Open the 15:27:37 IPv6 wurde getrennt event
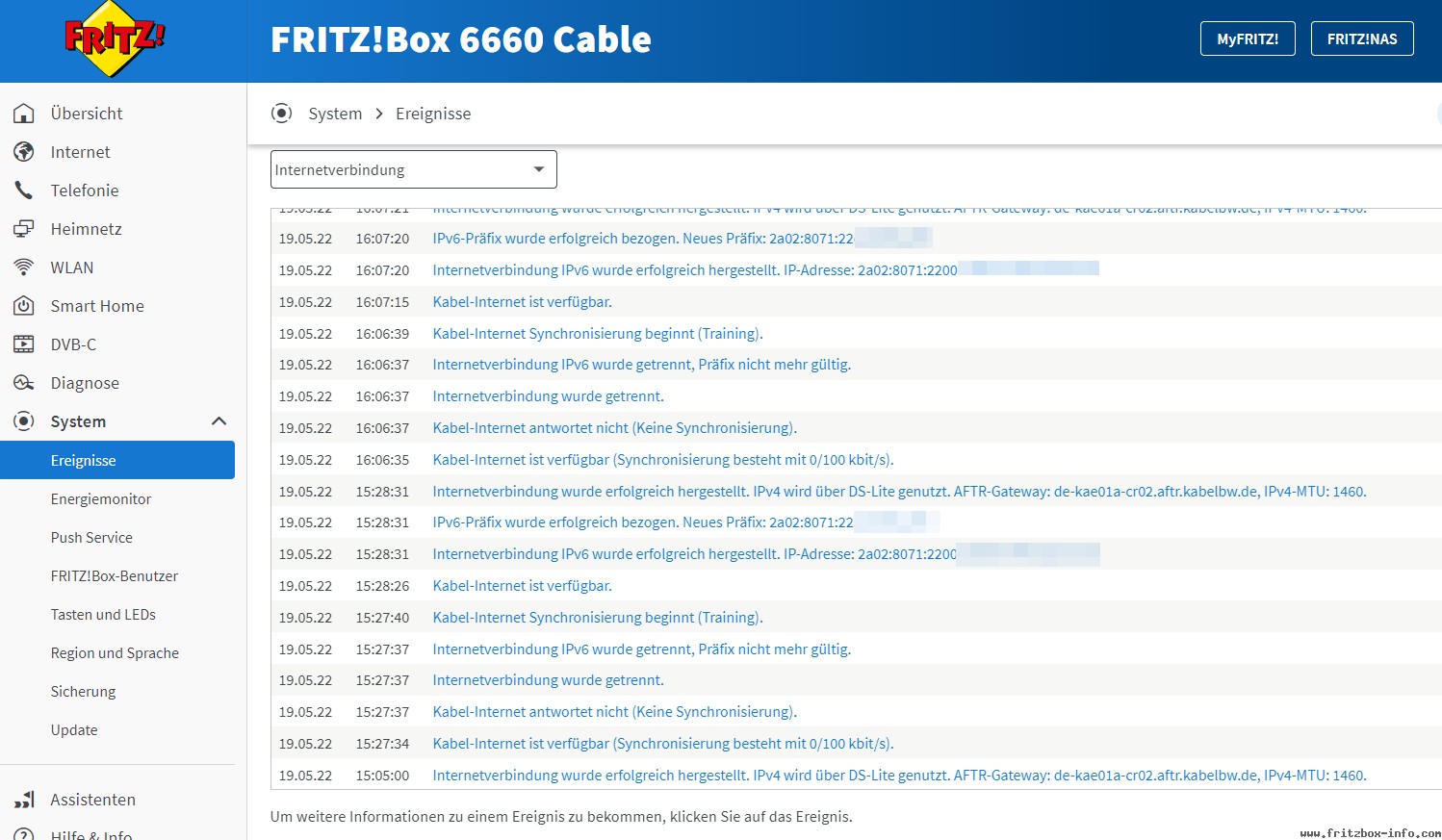Image resolution: width=1442 pixels, height=840 pixels. pos(642,649)
